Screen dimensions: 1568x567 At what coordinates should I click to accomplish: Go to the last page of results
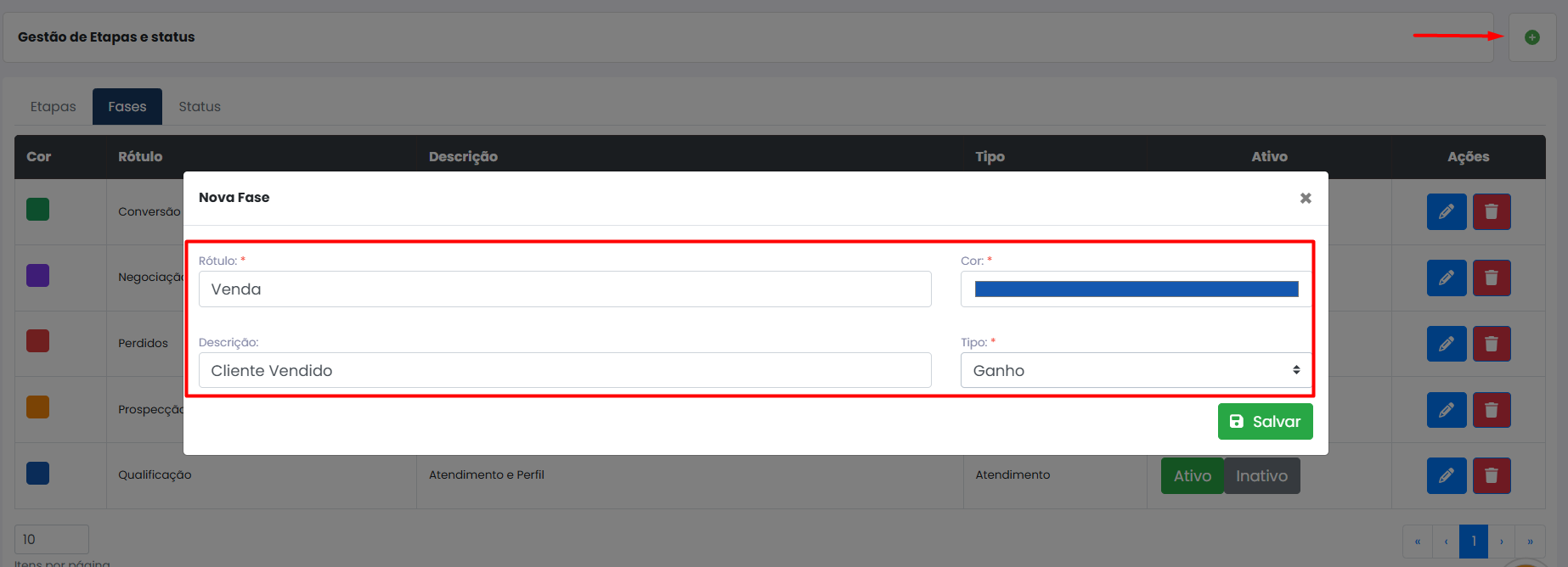tap(1530, 542)
